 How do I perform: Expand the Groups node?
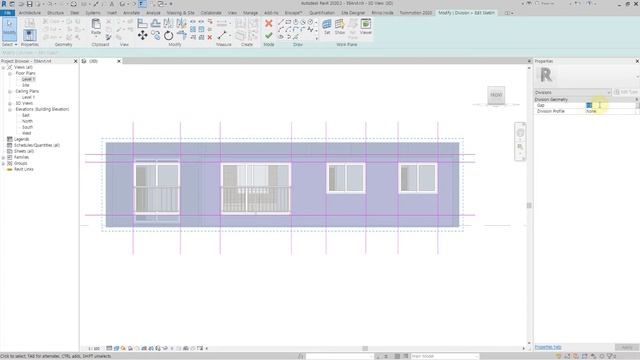click(x=4, y=163)
